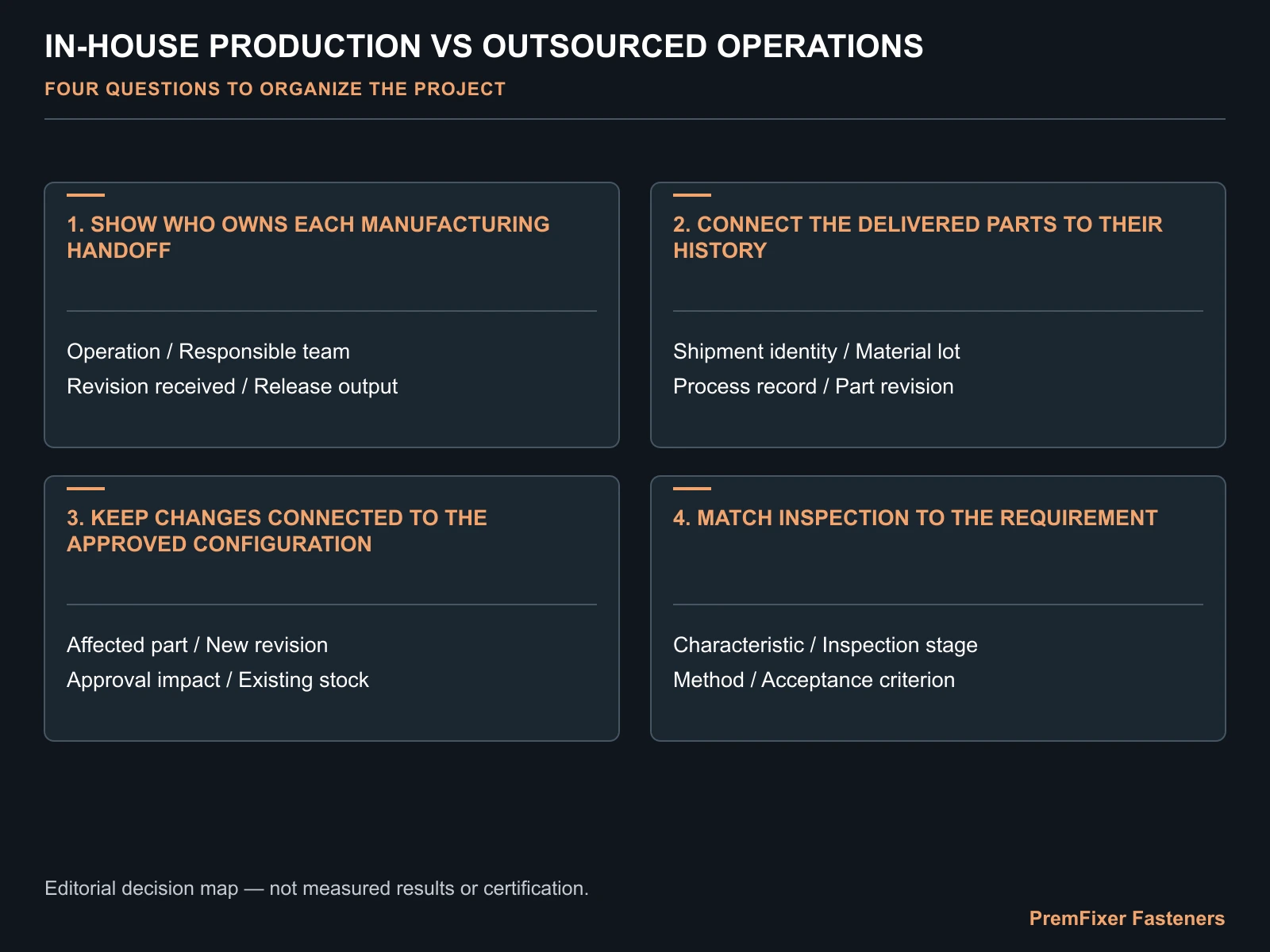1270x952 pixels.
Task: Click the footnote 'Editorial decision map' disclaimer
Action: pos(317,889)
